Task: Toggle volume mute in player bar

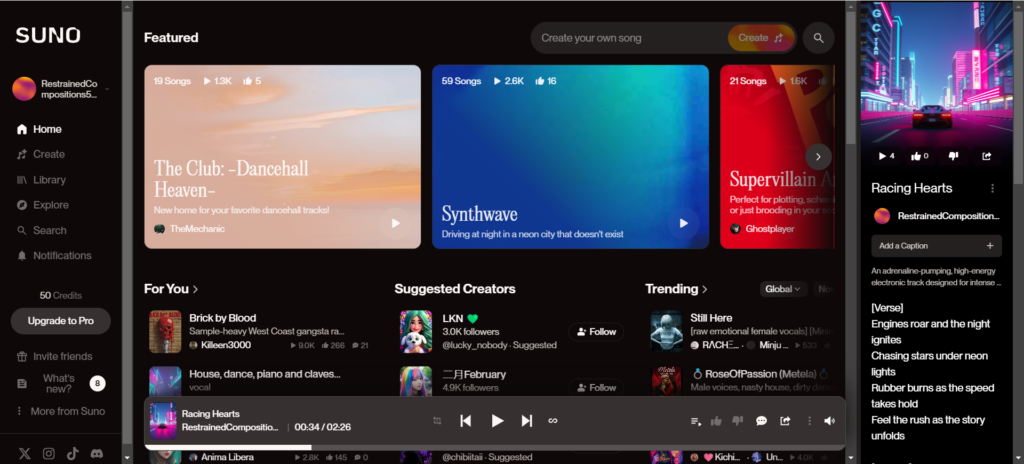Action: 829,421
